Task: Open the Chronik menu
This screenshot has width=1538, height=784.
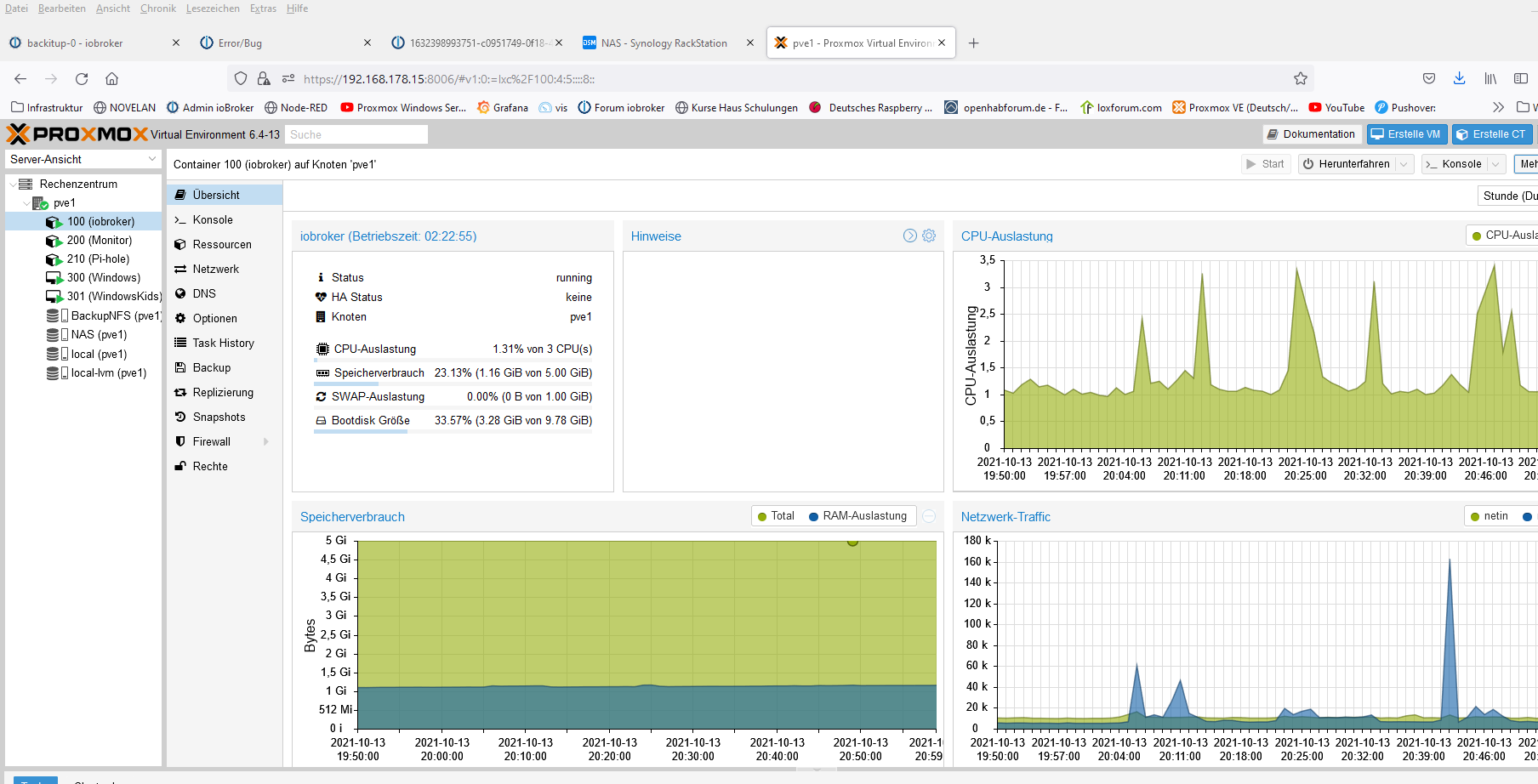Action: pyautogui.click(x=158, y=9)
